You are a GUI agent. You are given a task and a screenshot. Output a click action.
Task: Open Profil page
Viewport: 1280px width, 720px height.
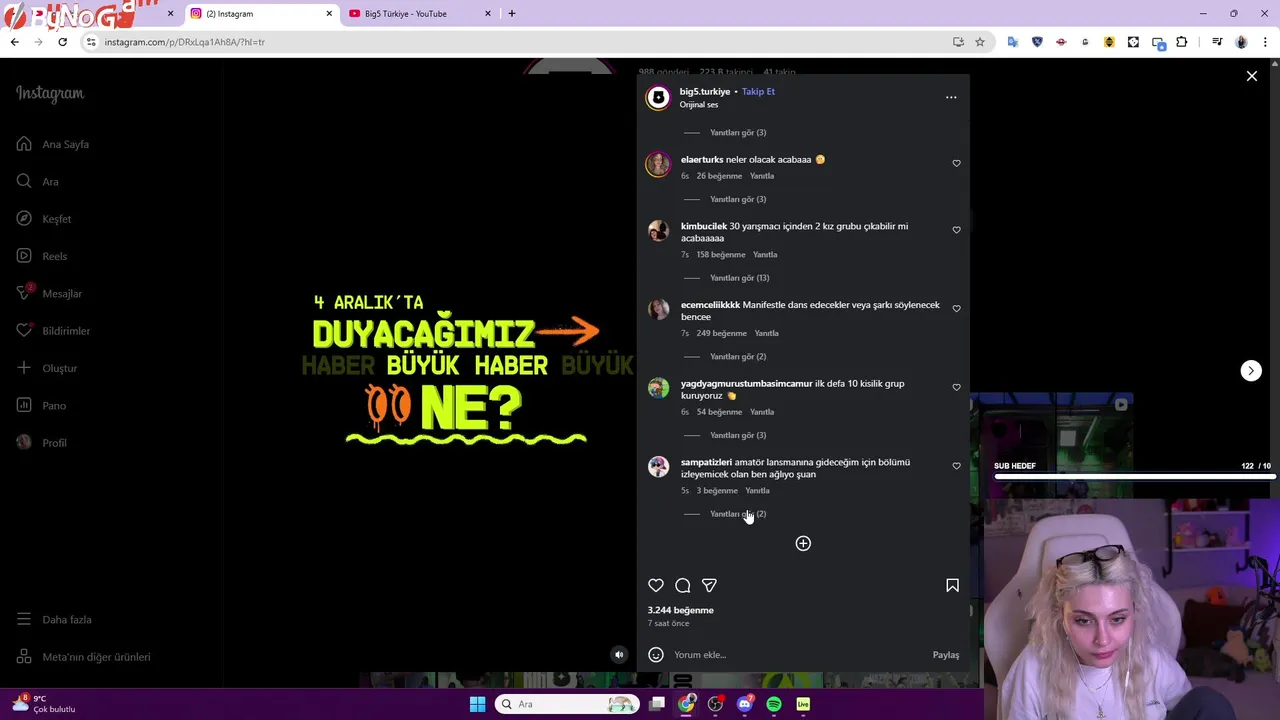(x=41, y=442)
